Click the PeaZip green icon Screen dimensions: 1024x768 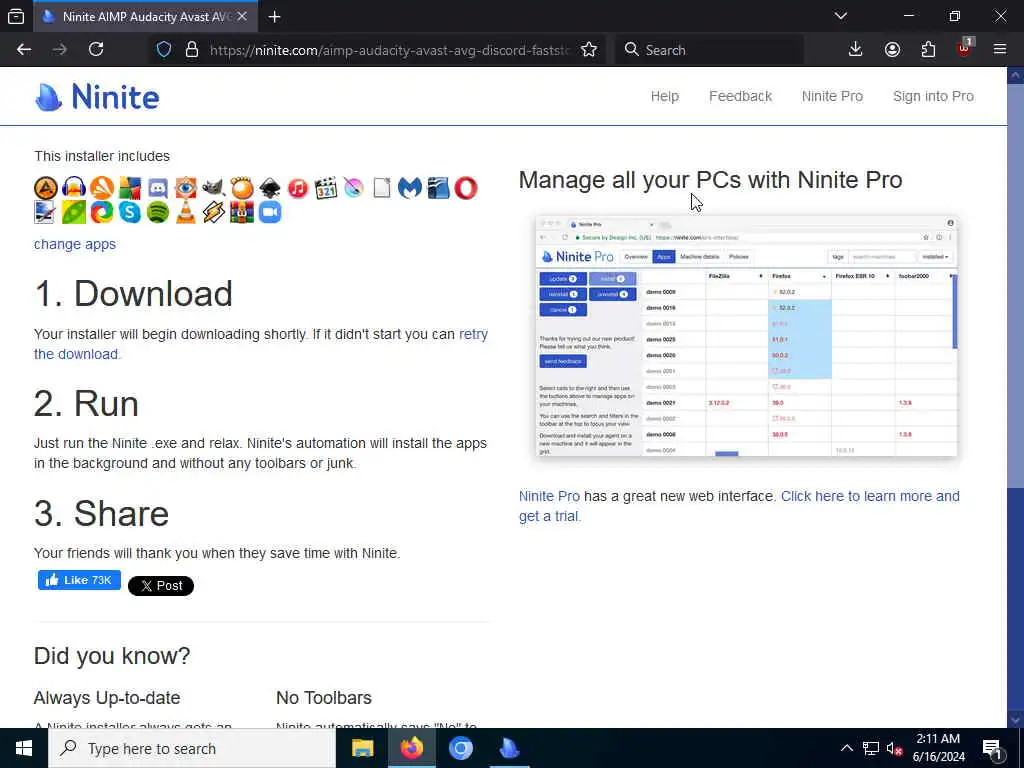pyautogui.click(x=74, y=212)
